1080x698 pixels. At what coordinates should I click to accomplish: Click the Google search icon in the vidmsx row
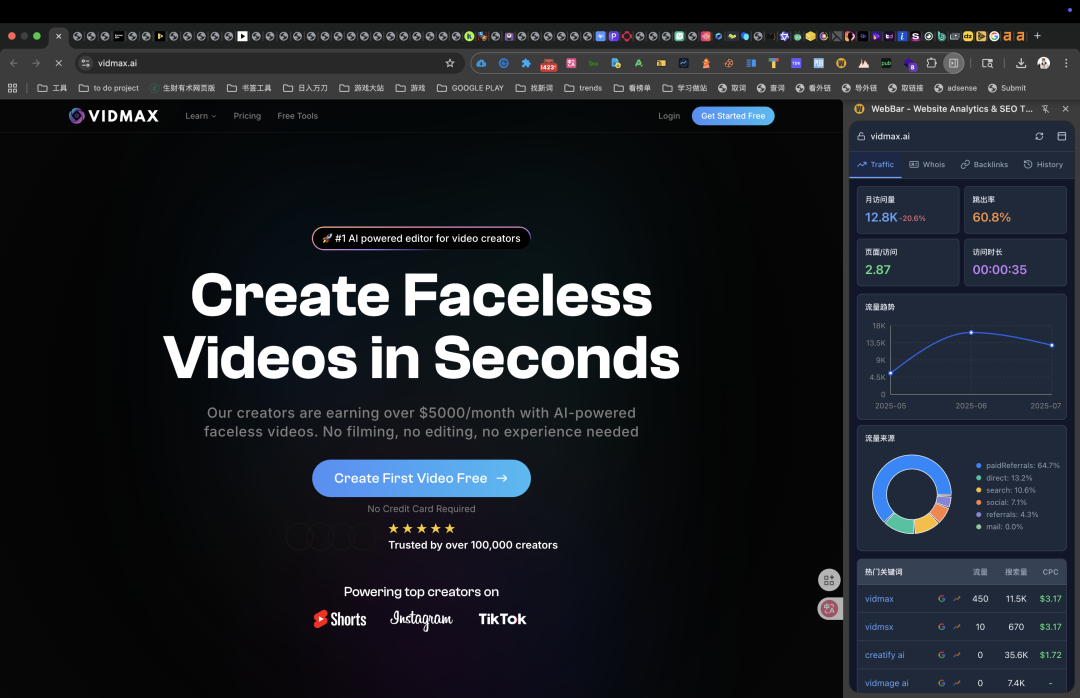[x=942, y=627]
